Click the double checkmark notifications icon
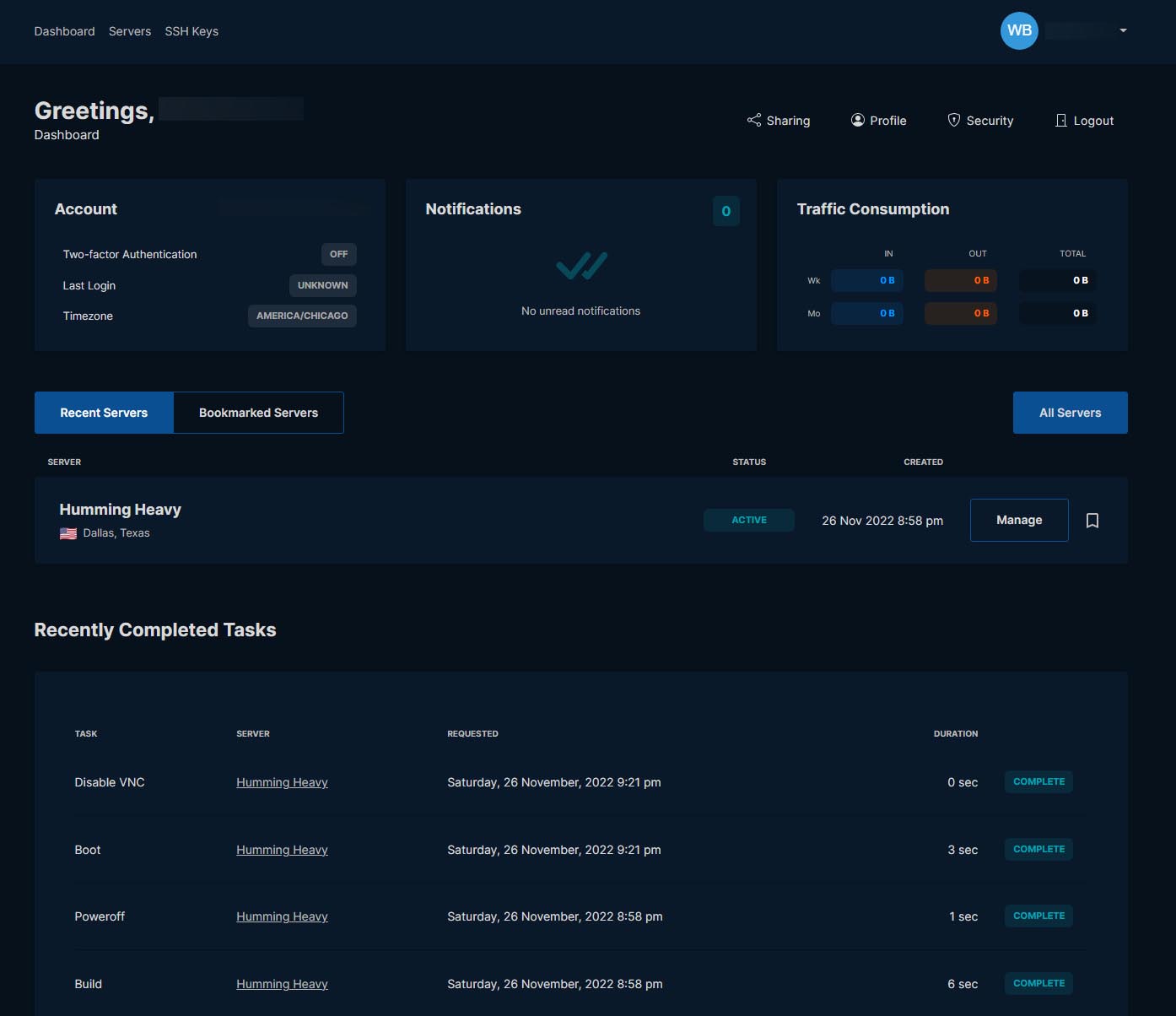Screen dimensions: 1176x1016 581,266
